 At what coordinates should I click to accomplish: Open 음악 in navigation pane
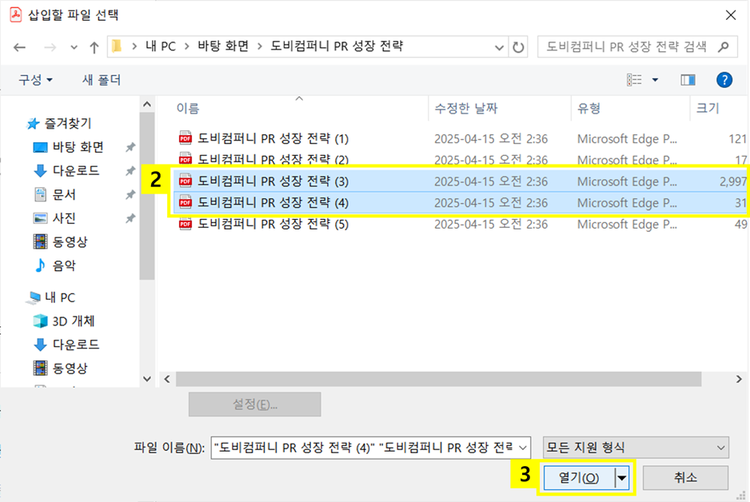(x=55, y=265)
